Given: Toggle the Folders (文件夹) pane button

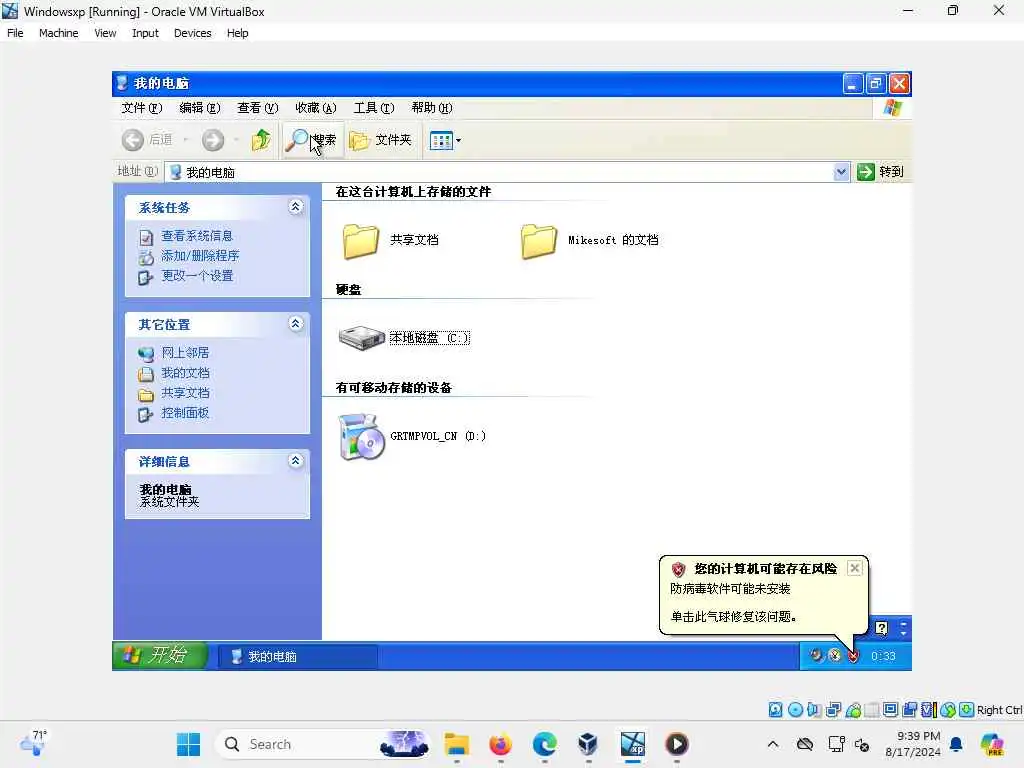Looking at the screenshot, I should pyautogui.click(x=381, y=140).
